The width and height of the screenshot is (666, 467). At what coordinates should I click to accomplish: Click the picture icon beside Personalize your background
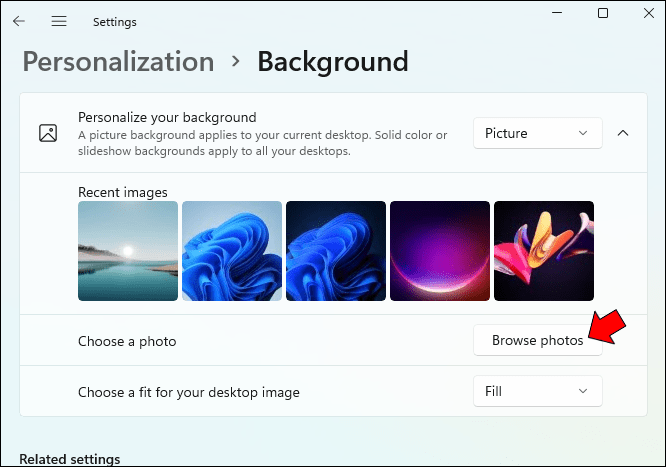click(47, 133)
